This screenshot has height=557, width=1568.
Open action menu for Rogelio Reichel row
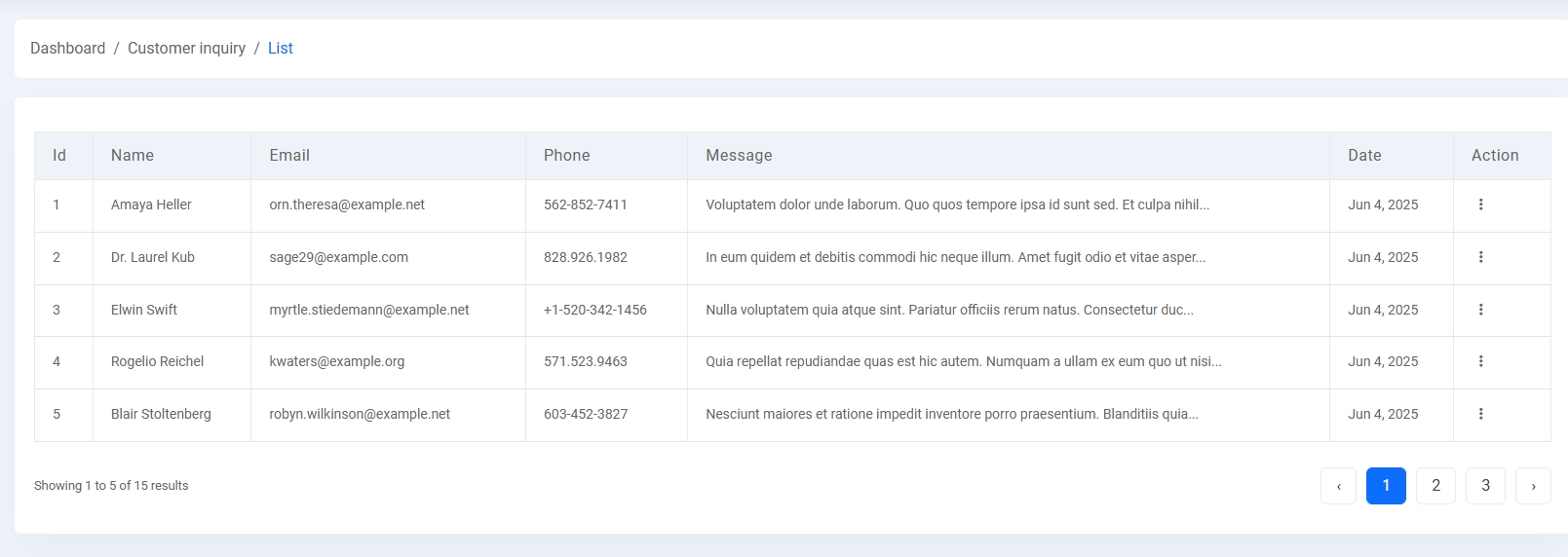[1480, 361]
